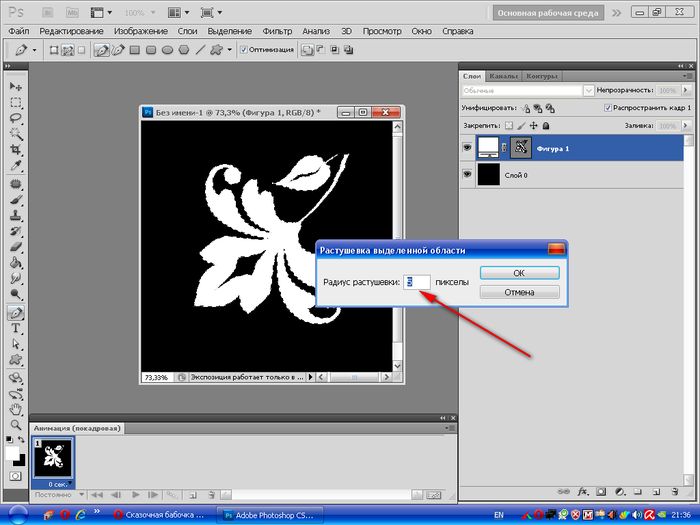Image resolution: width=700 pixels, height=525 pixels.
Task: Click Shape Layers mode icon
Action: pyautogui.click(x=54, y=50)
